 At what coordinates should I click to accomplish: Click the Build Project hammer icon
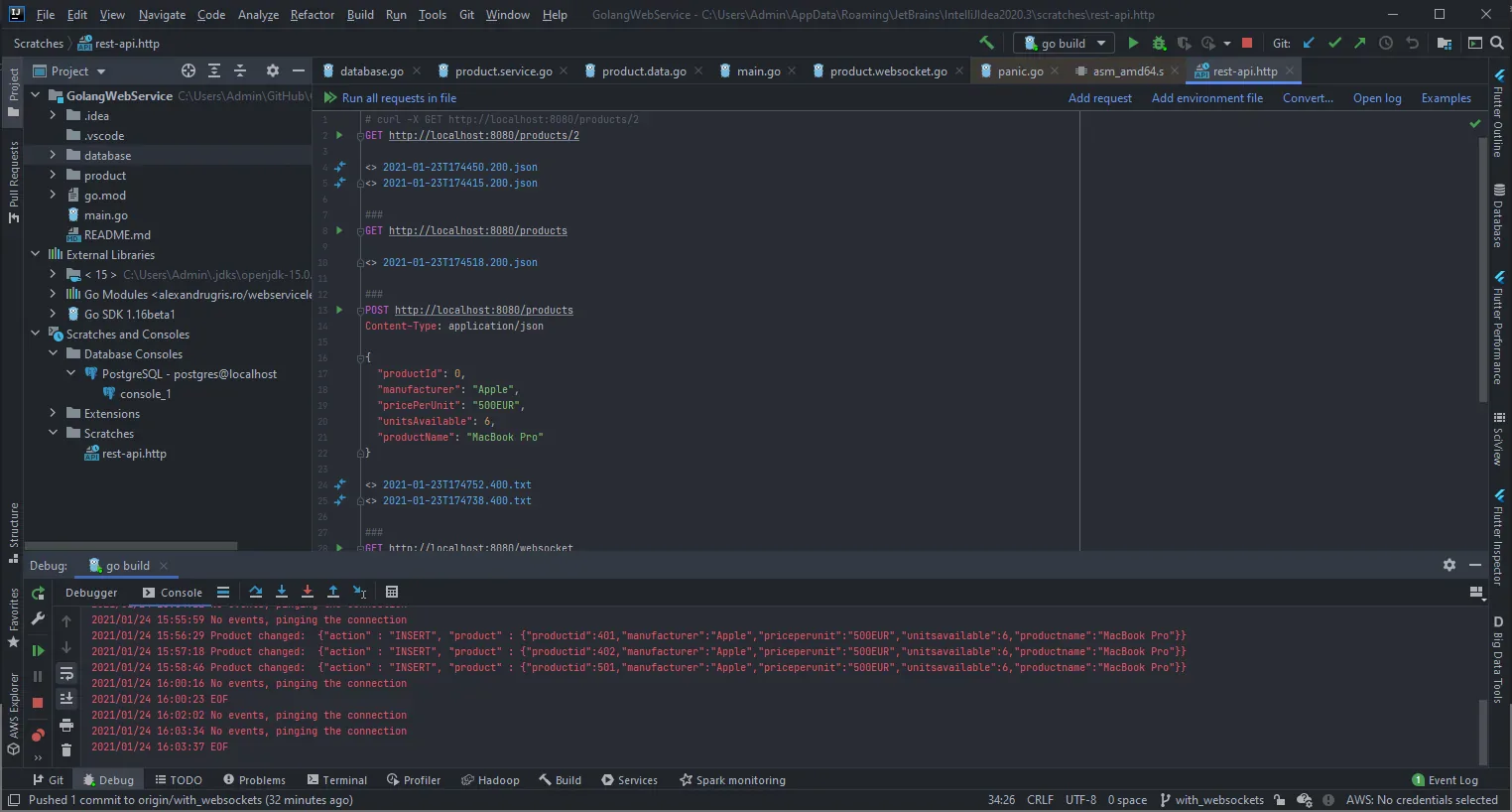[986, 43]
